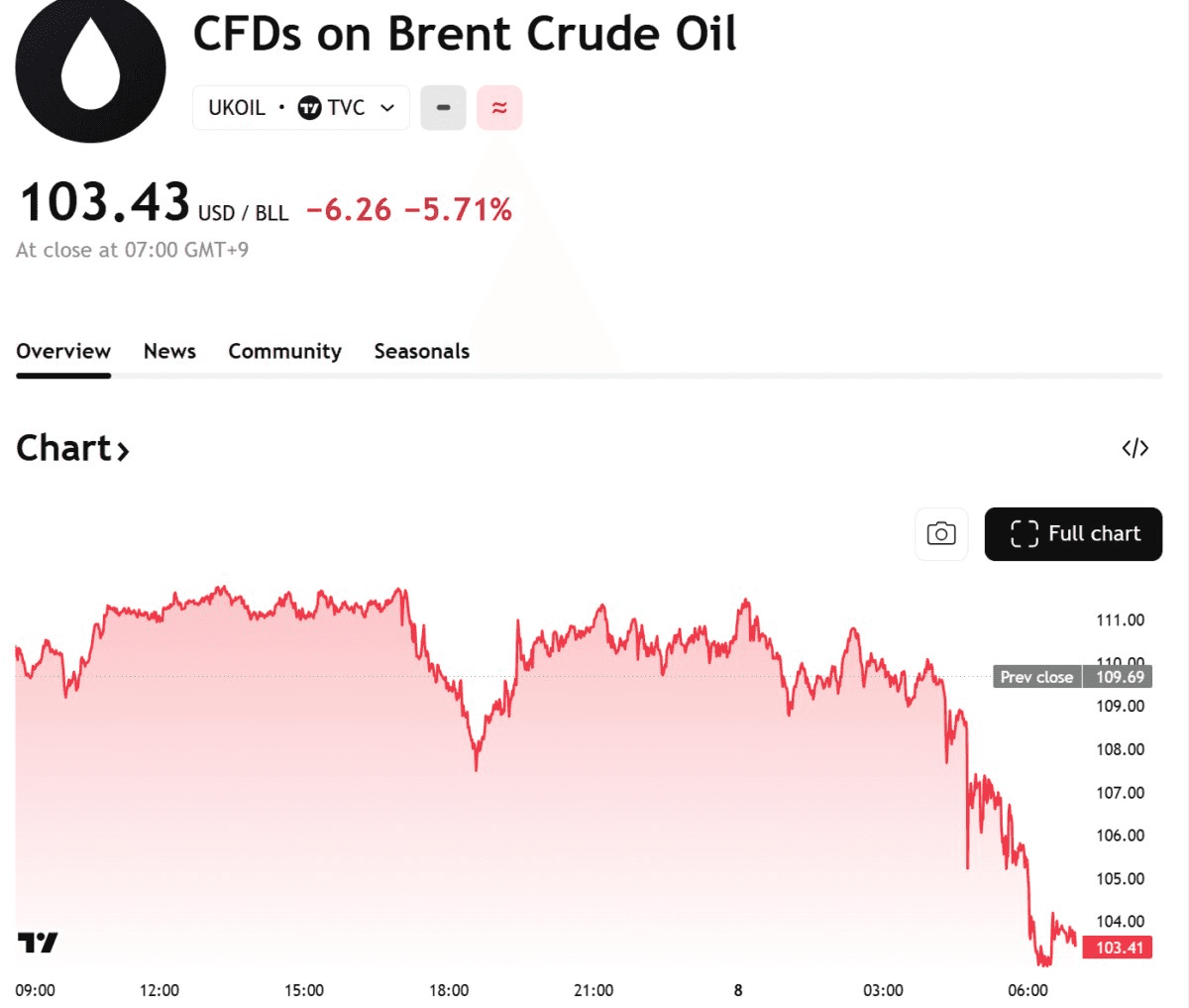Click the Brent Crude Oil drop logo
This screenshot has height=1008, width=1189.
point(90,71)
